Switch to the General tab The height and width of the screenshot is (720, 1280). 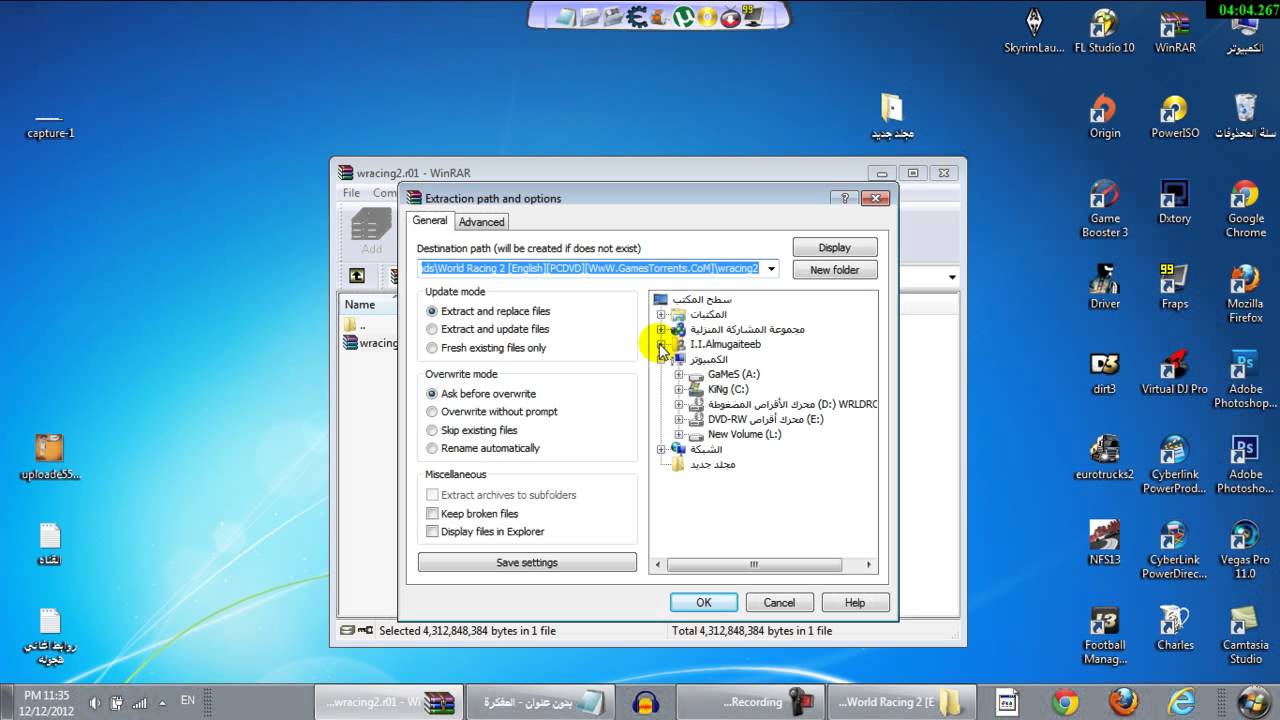(x=430, y=221)
